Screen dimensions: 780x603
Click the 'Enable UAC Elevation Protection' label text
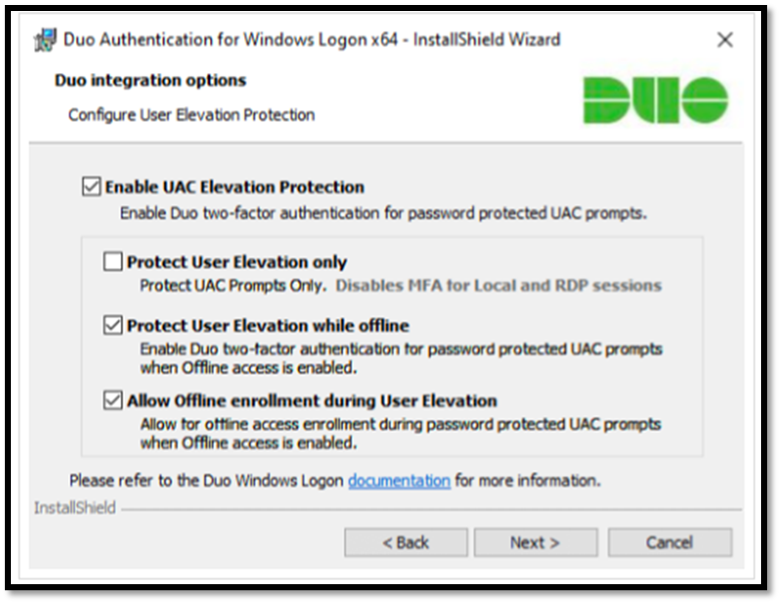click(x=235, y=187)
